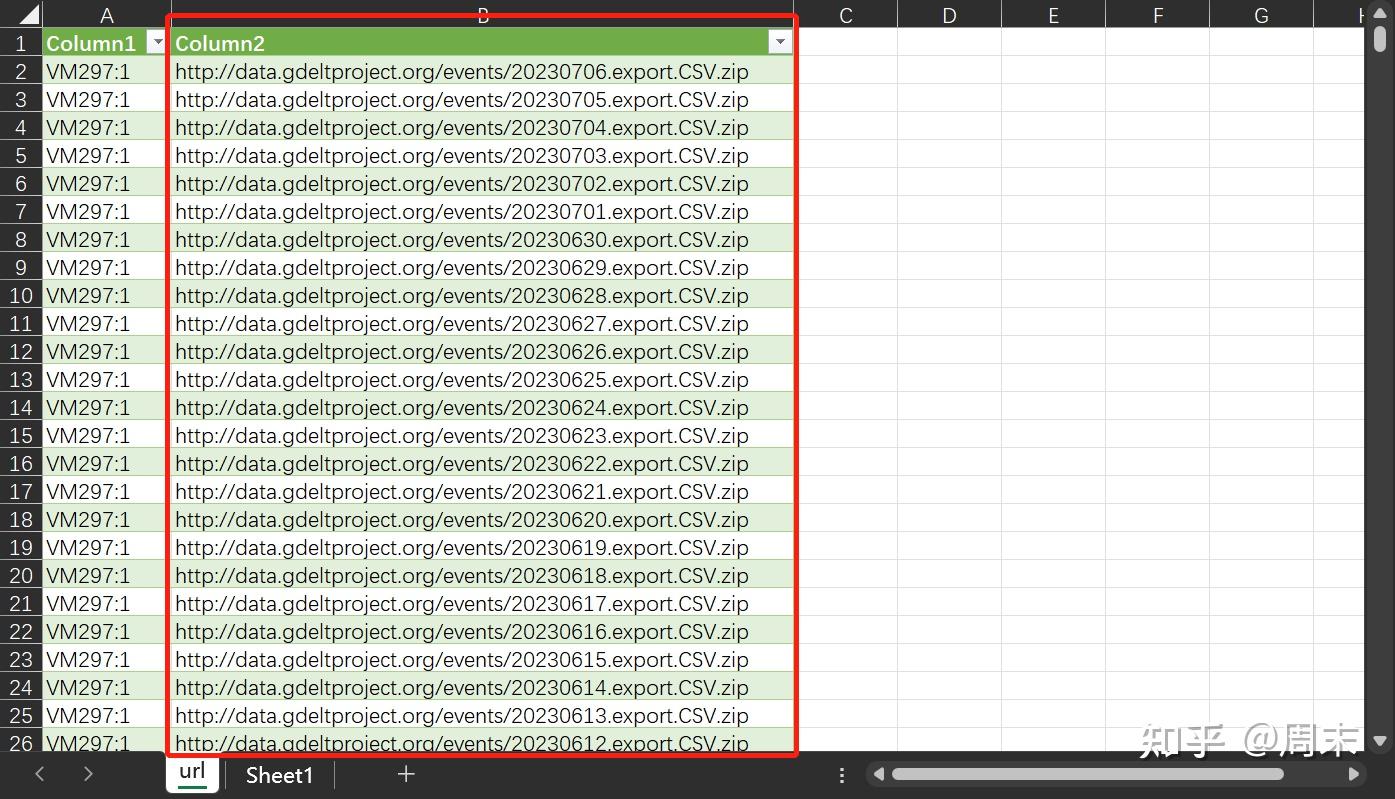Click the 20230701.export.CSV.zip URL cell
This screenshot has height=799, width=1395.
[483, 211]
